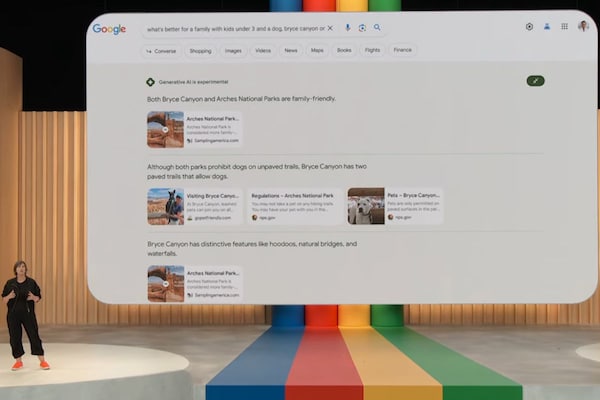600x400 pixels.
Task: Click in the search query field
Action: (x=236, y=29)
